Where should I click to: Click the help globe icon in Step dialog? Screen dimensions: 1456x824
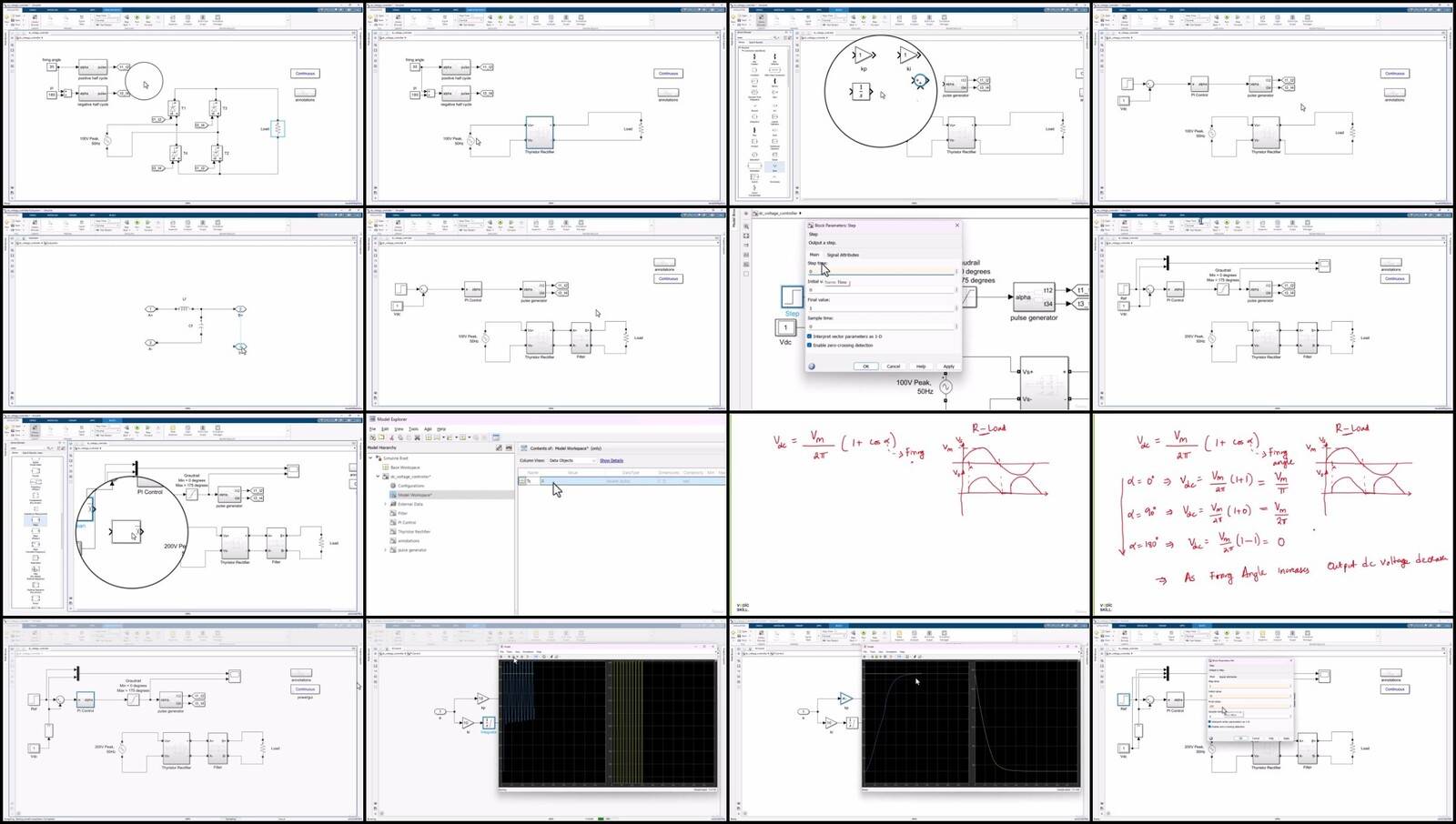tap(812, 367)
